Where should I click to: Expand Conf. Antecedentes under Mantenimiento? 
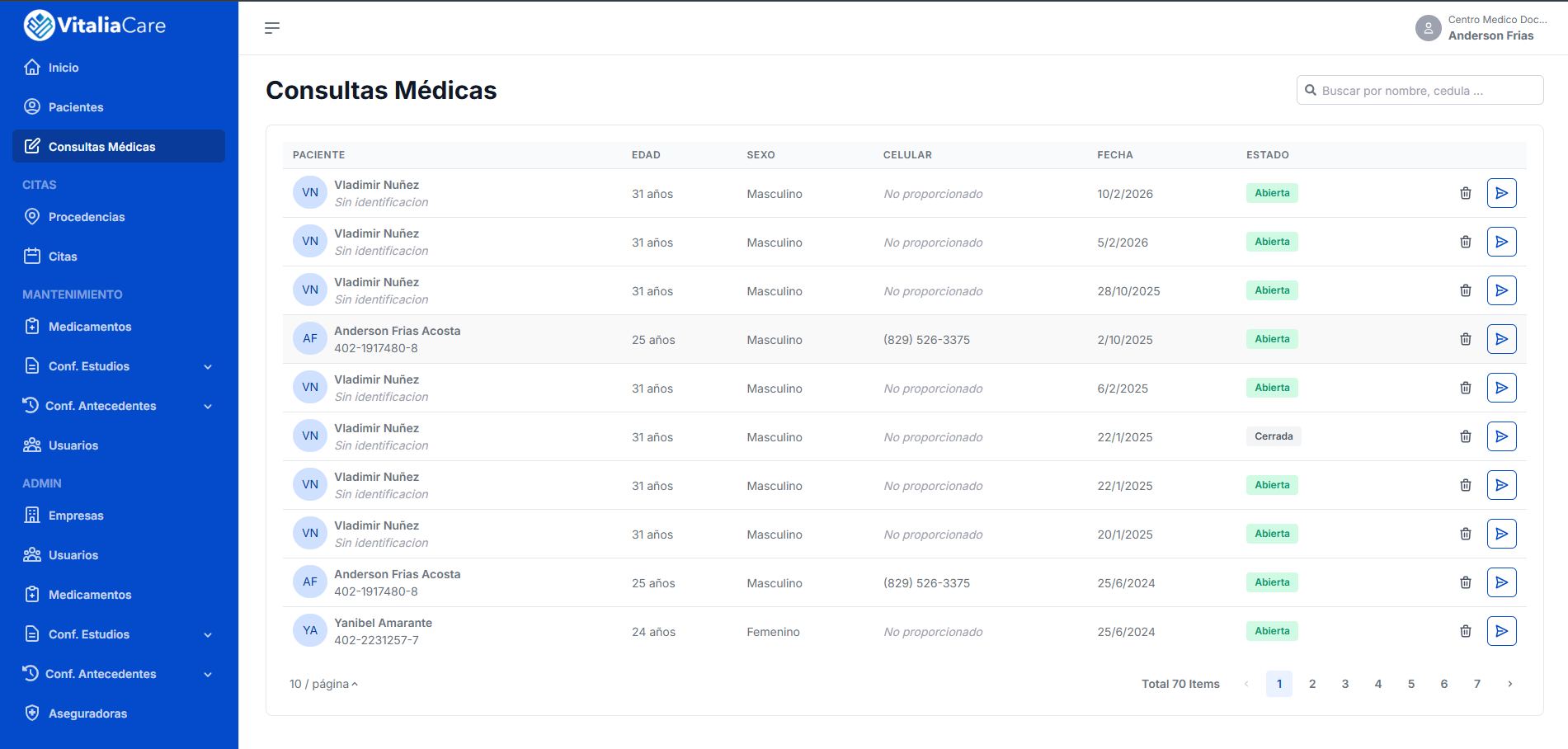[119, 406]
